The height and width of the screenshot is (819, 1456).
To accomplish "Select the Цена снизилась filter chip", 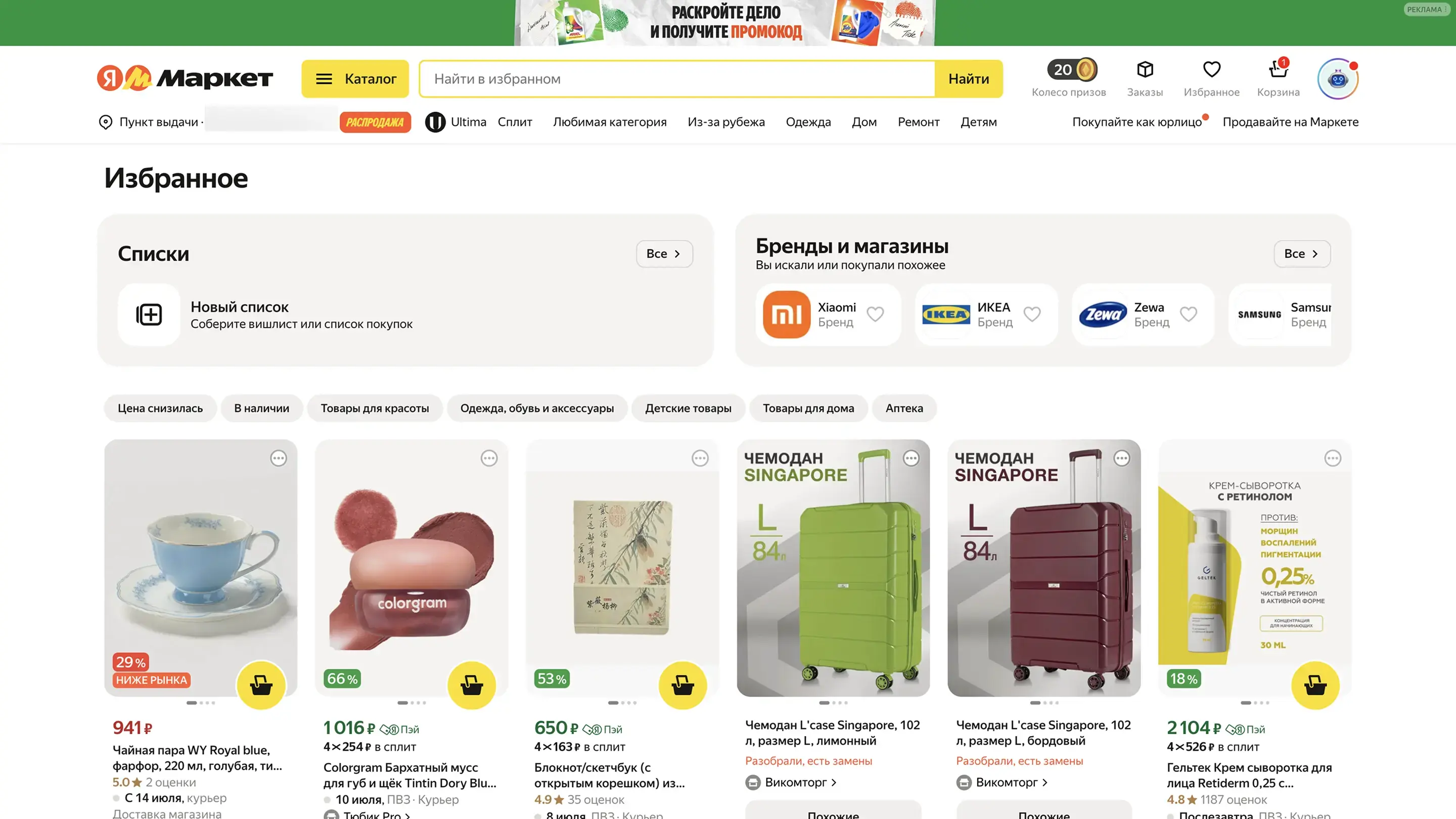I will coord(160,408).
